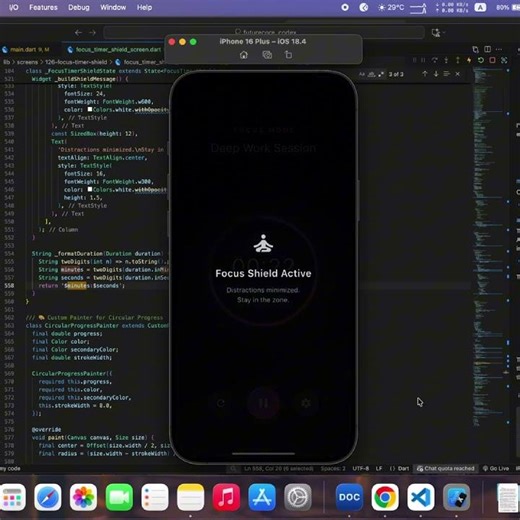The height and width of the screenshot is (520, 520).
Task: Click the CircularProgressPainter class name on line 563
Action: (x=82, y=326)
